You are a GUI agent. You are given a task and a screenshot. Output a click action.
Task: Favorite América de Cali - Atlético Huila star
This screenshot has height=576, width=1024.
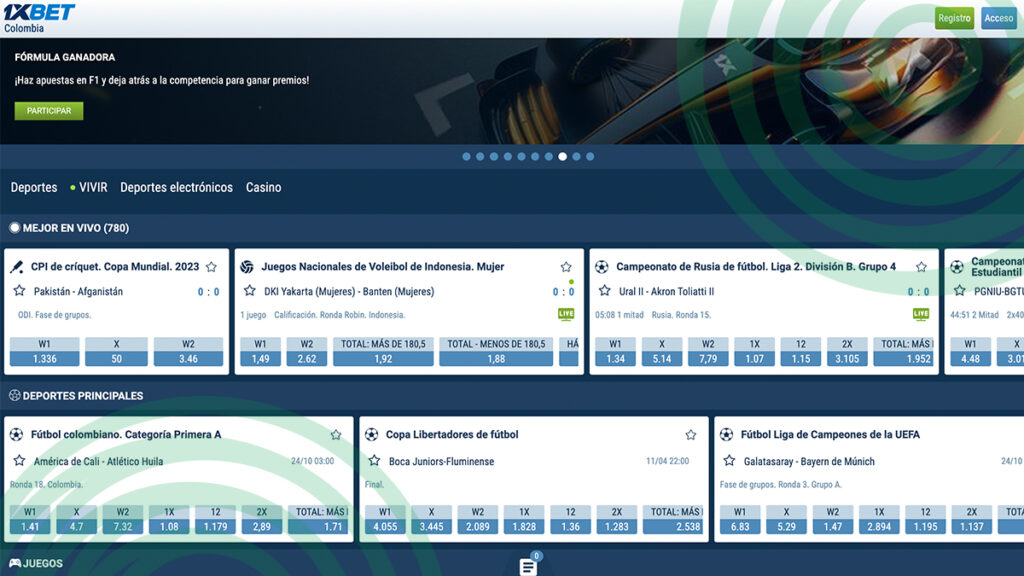click(20, 461)
